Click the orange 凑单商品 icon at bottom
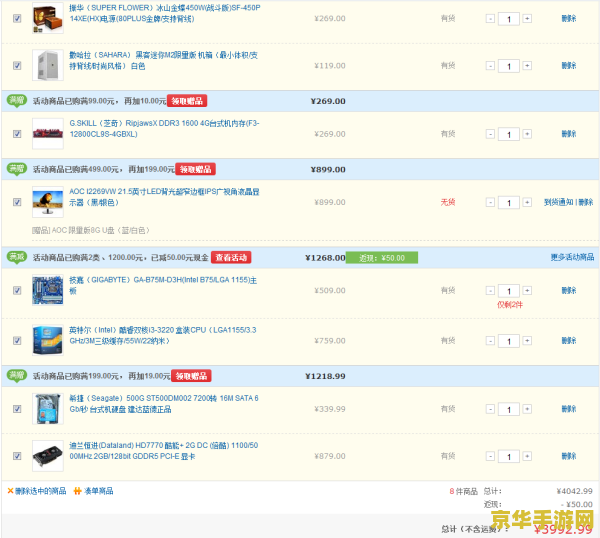The width and height of the screenshot is (600, 538). (77, 491)
